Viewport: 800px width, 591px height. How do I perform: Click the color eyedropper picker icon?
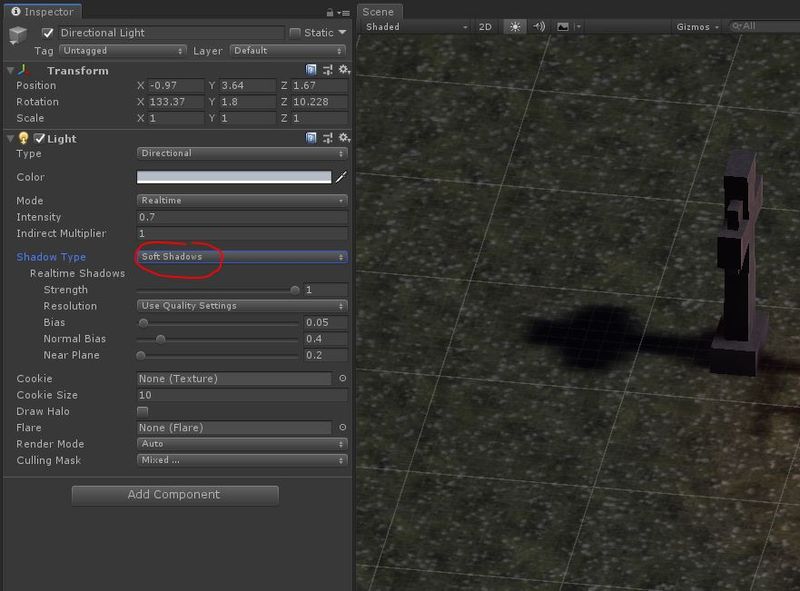coord(341,177)
